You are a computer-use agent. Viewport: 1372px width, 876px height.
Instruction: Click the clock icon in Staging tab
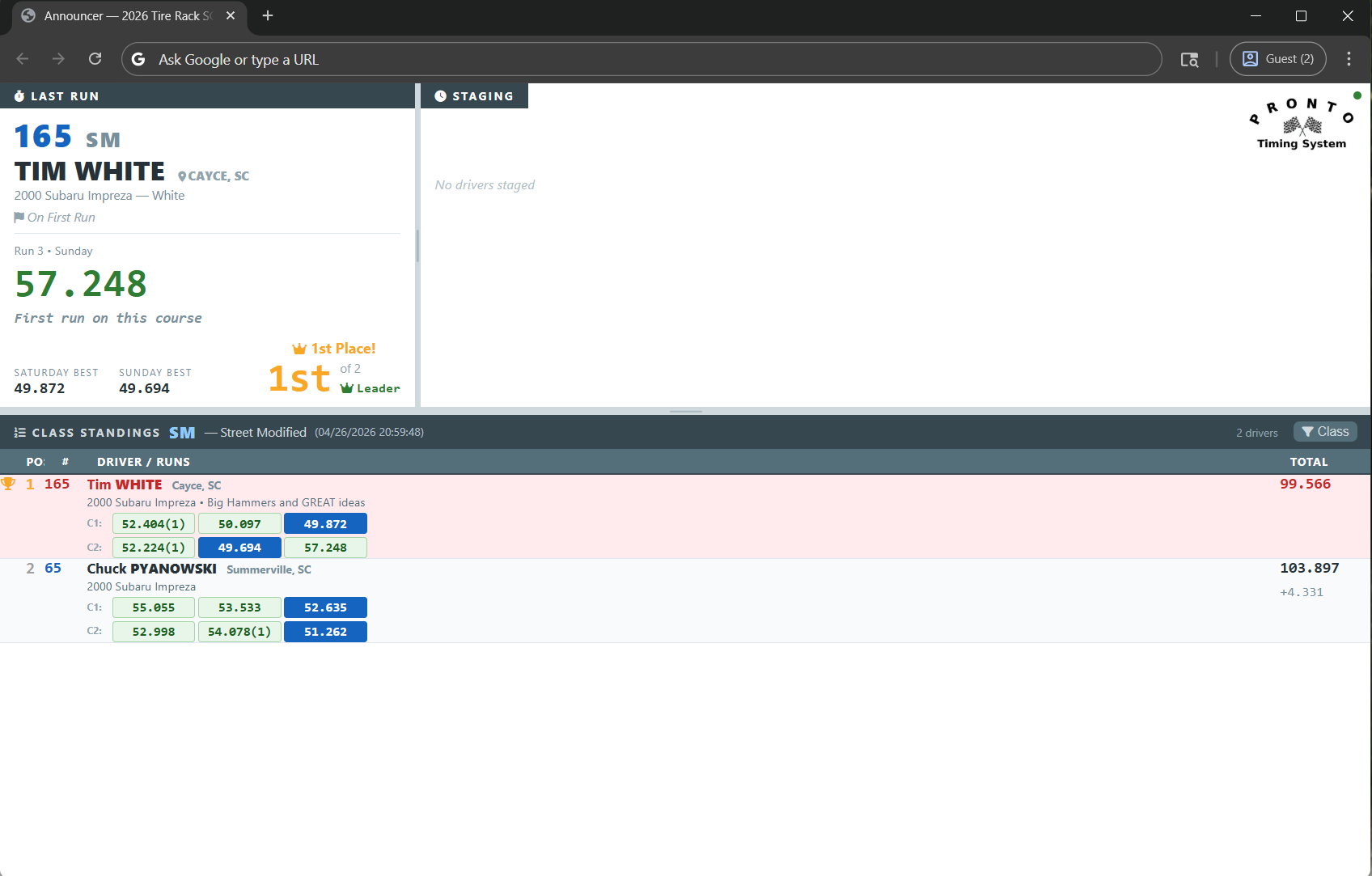click(441, 96)
